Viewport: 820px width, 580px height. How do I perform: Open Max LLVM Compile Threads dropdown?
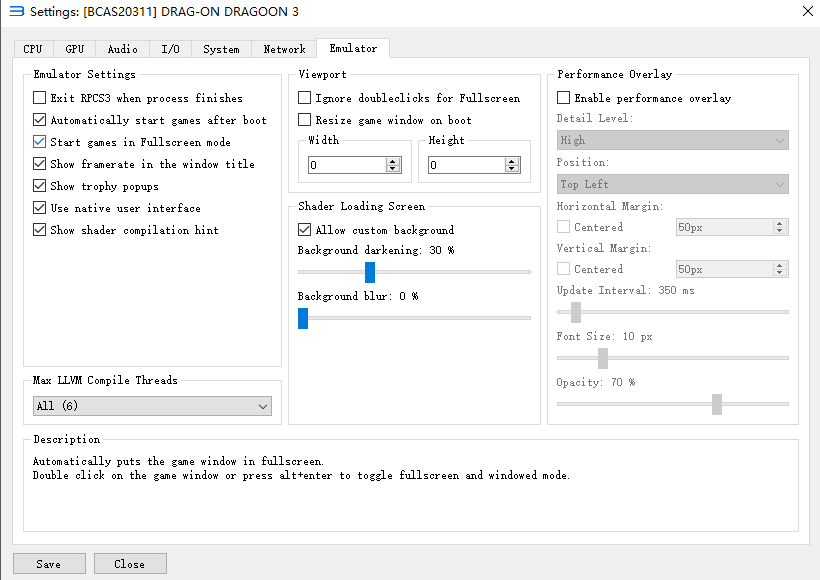(152, 406)
